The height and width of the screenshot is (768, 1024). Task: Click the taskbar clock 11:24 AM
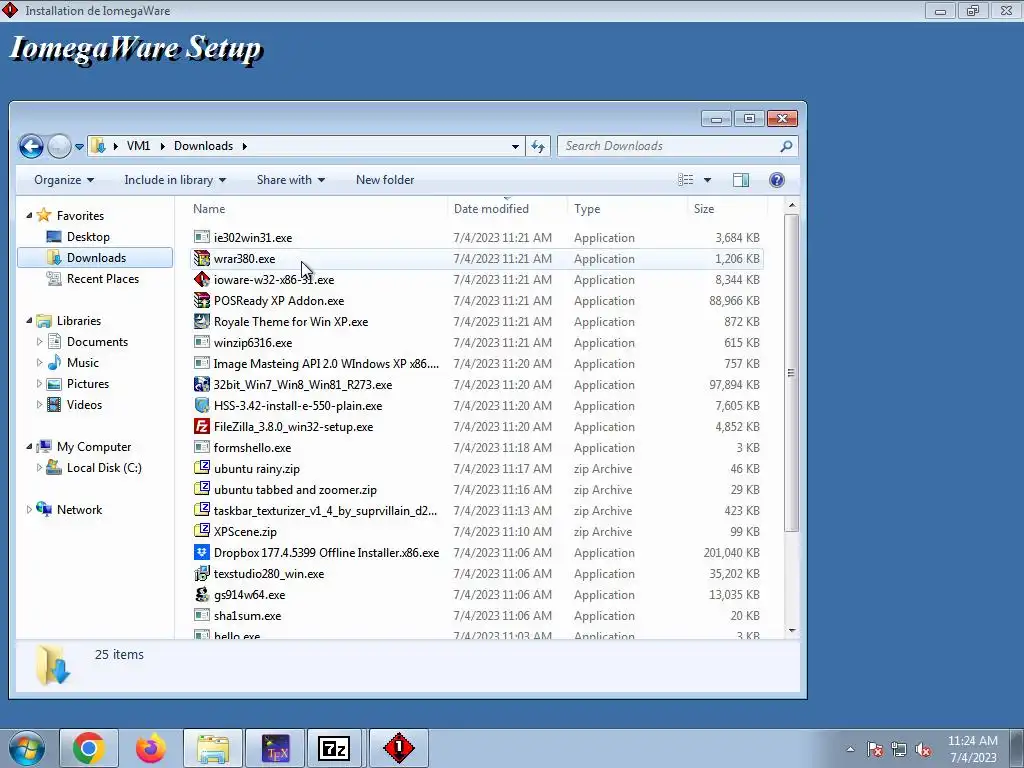pyautogui.click(x=972, y=741)
